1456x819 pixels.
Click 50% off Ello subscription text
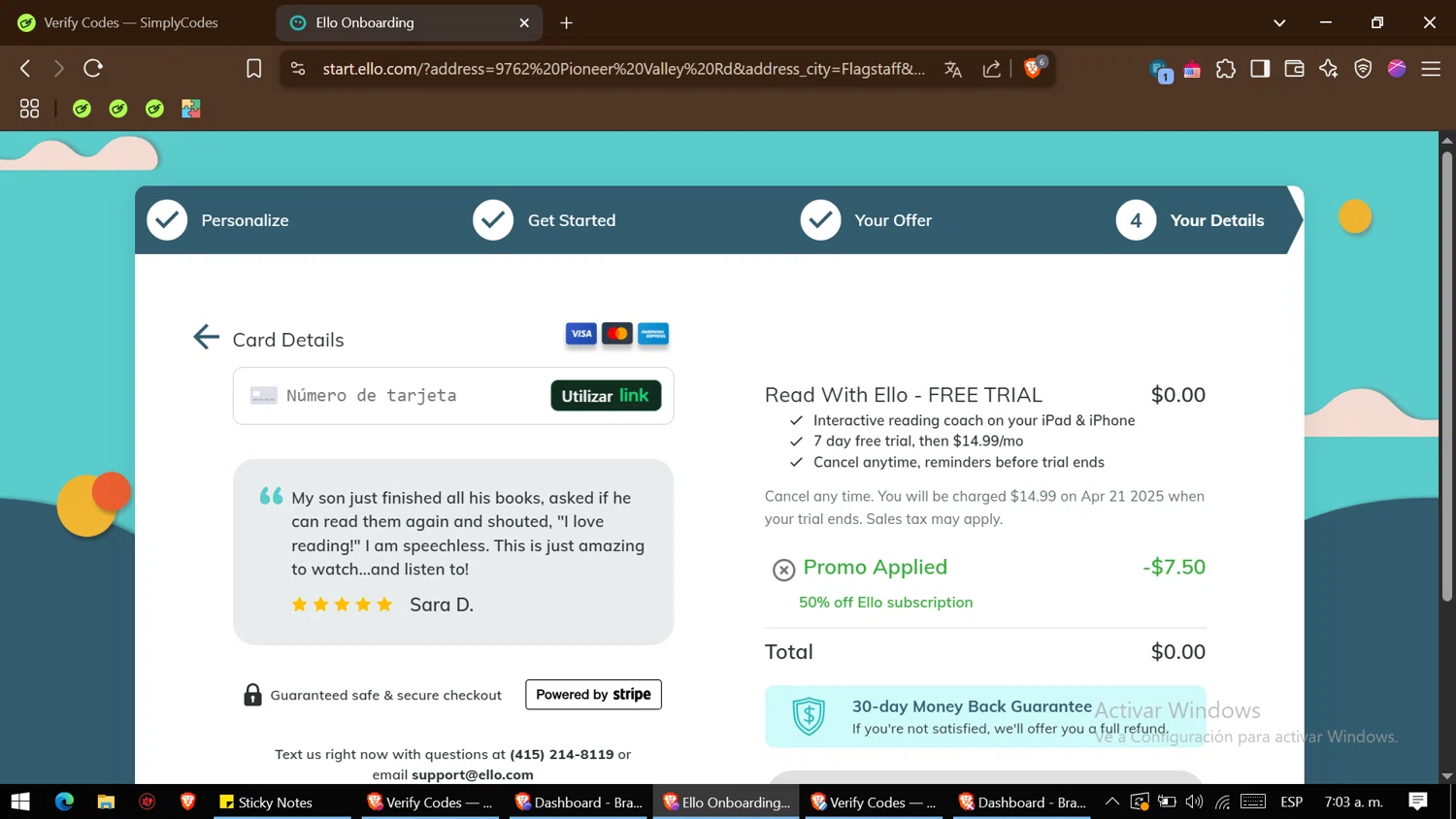click(x=885, y=603)
